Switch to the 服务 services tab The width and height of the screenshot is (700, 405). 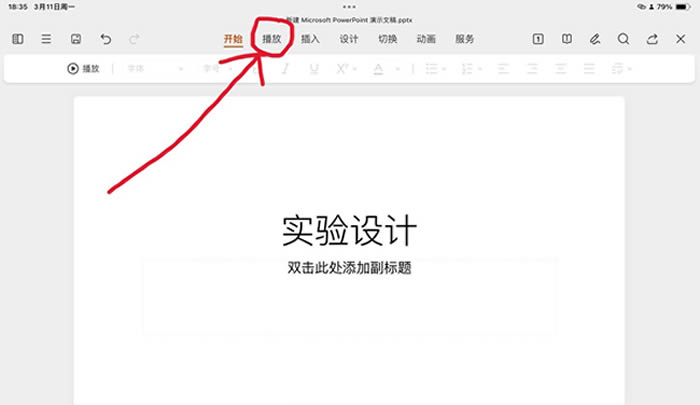[x=464, y=39]
